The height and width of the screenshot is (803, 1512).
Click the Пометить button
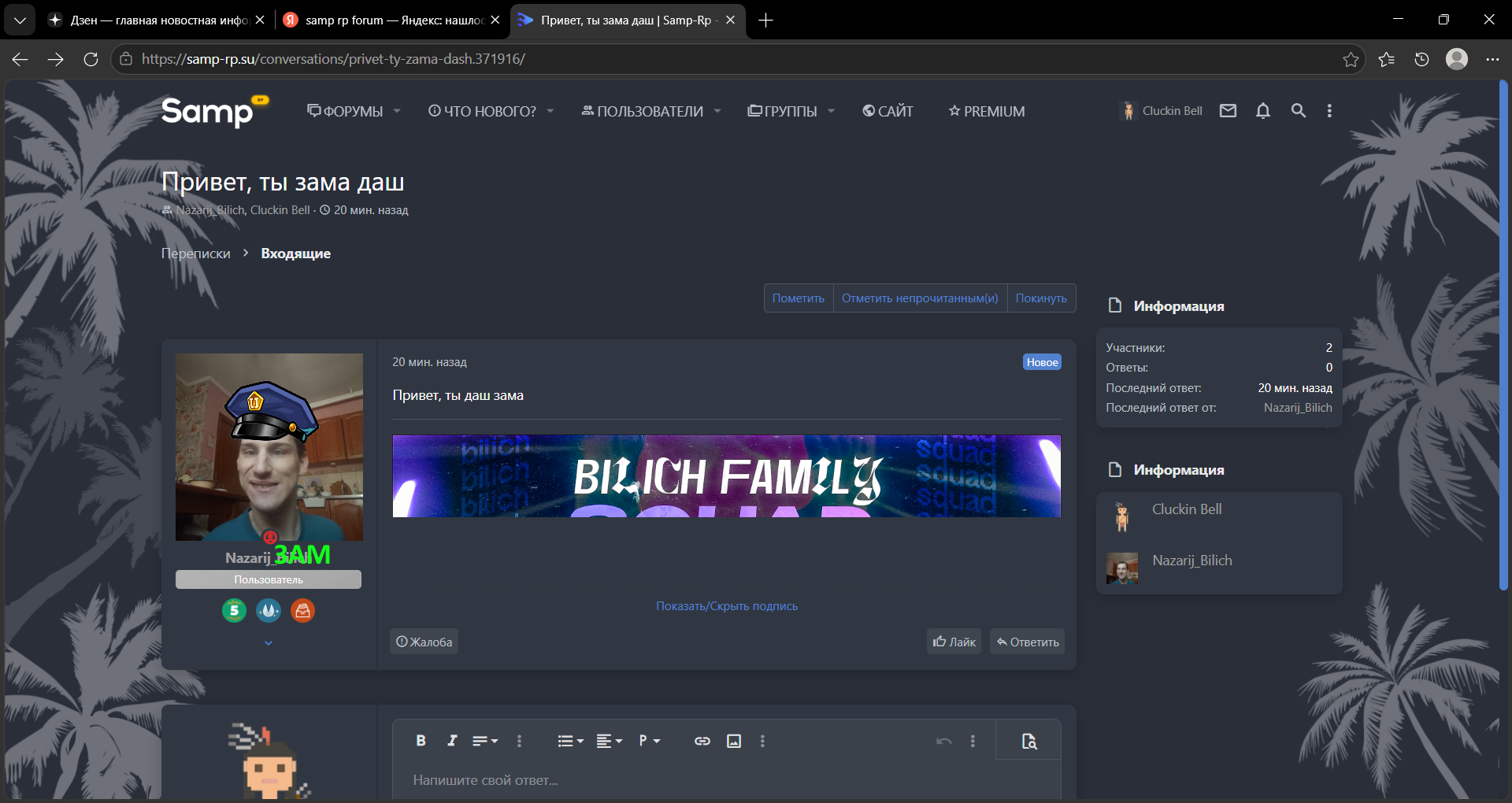[x=799, y=298]
